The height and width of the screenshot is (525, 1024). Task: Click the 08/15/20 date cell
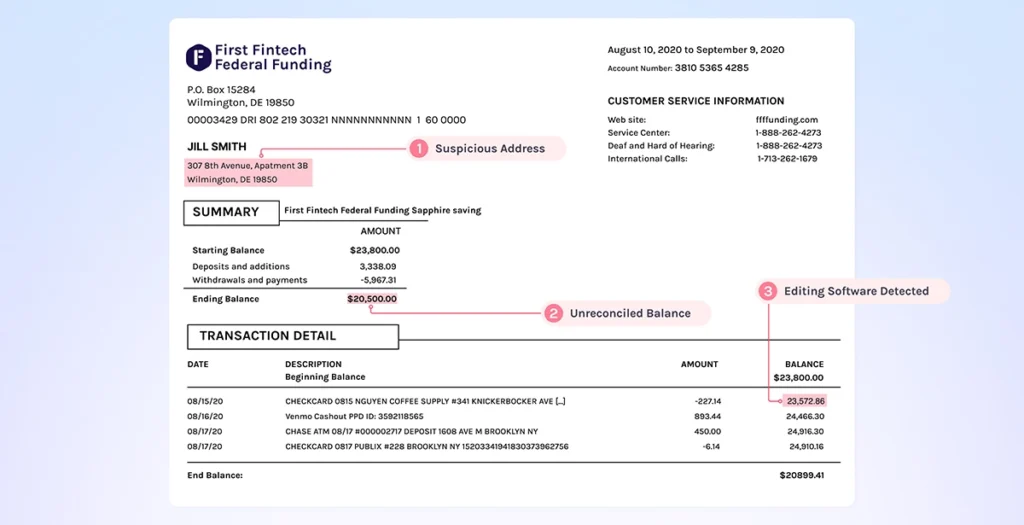pyautogui.click(x=205, y=402)
